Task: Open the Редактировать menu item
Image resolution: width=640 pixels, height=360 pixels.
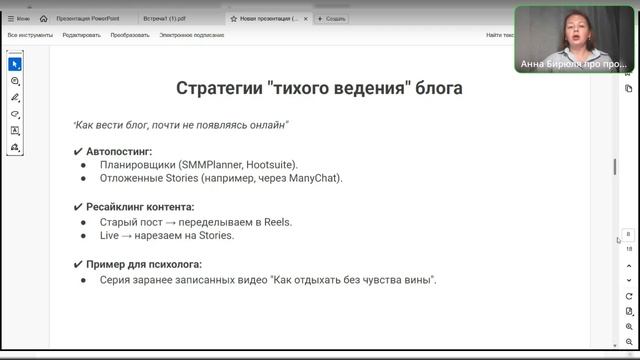Action: (x=81, y=35)
